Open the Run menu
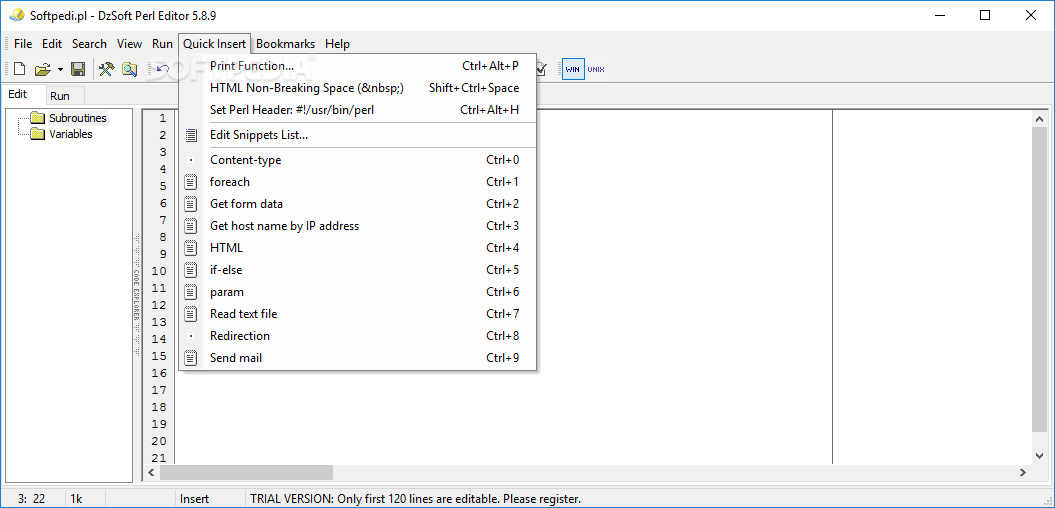1055x508 pixels. [x=162, y=44]
